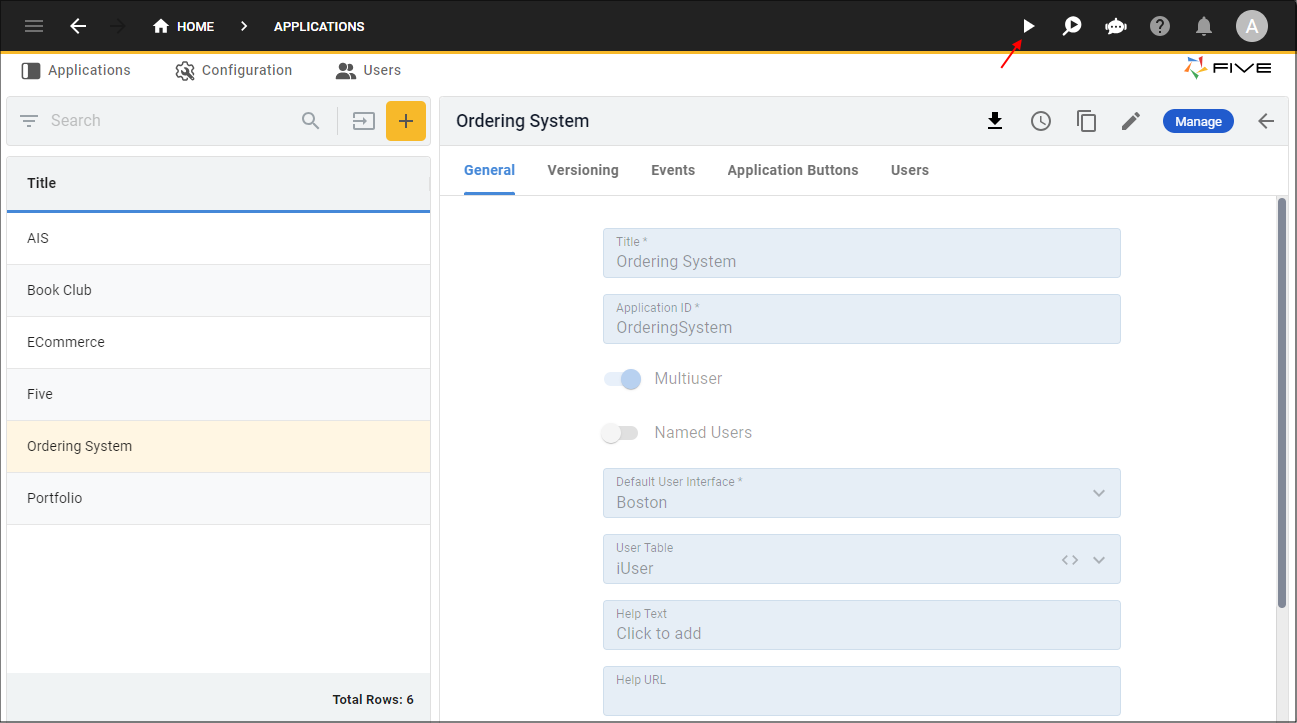Open the user avatar A
The image size is (1297, 723).
(x=1252, y=26)
